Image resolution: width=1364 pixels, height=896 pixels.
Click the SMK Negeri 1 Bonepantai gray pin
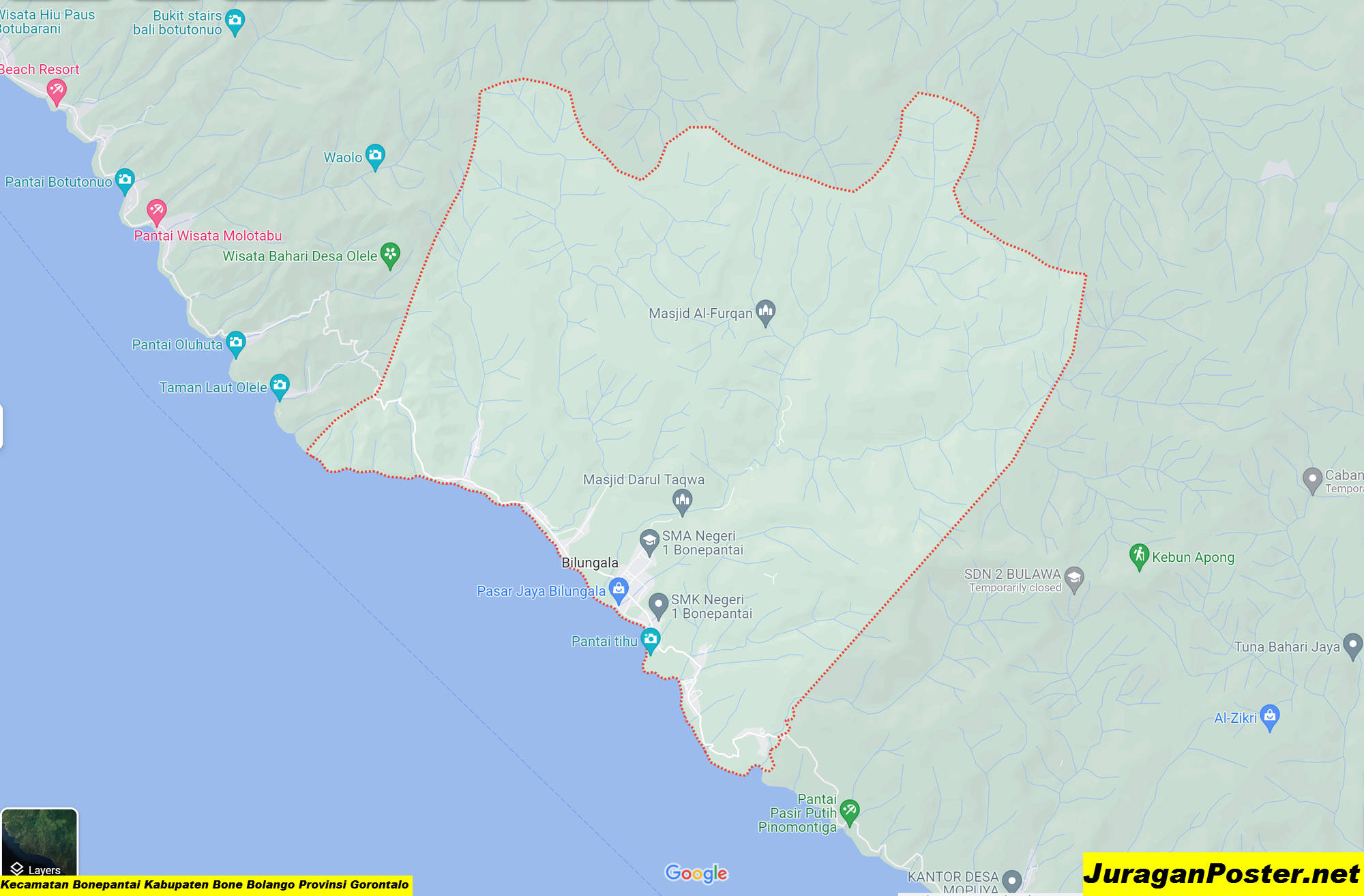[658, 606]
